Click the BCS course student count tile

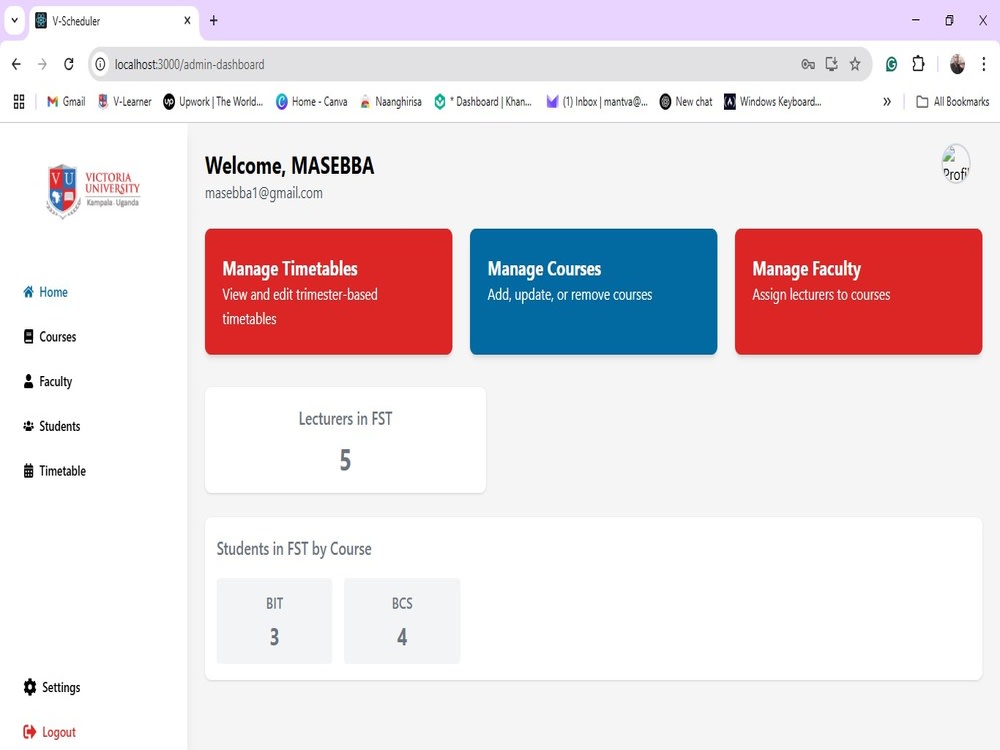point(402,621)
